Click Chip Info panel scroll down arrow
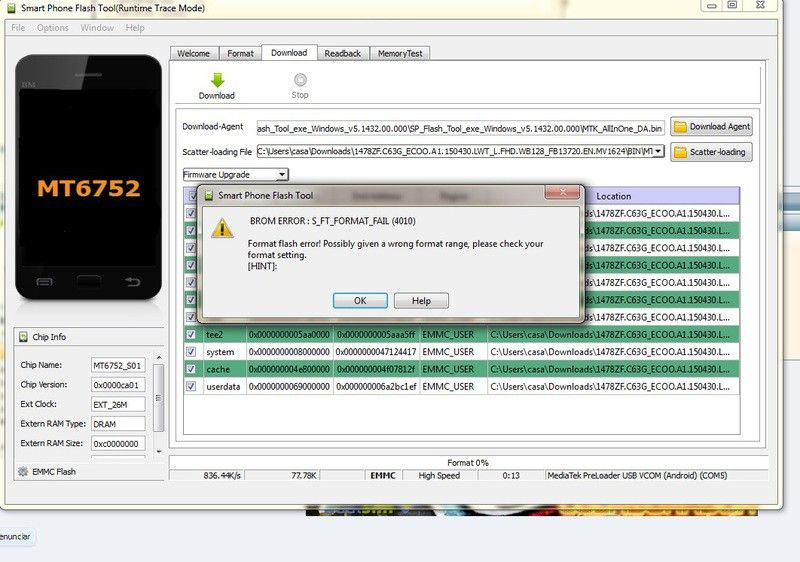The image size is (800, 562). pyautogui.click(x=159, y=451)
